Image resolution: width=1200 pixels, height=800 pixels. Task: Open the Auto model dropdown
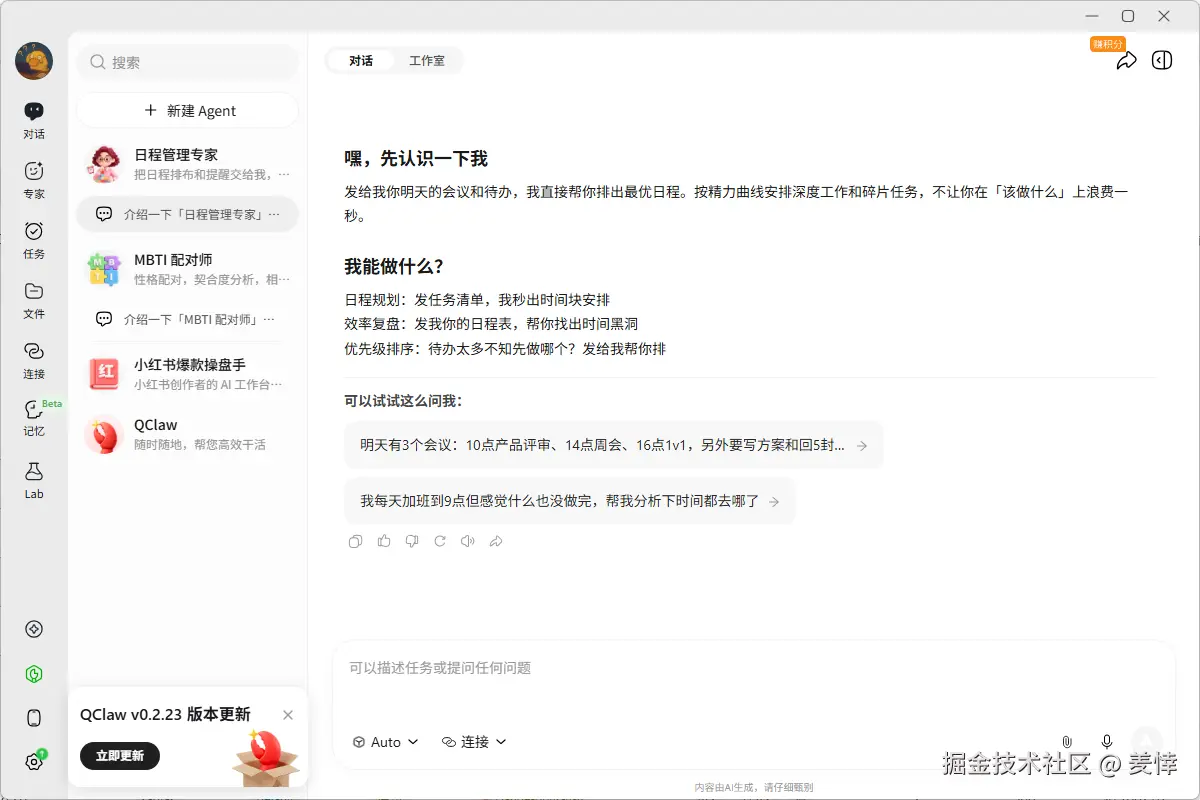point(386,742)
